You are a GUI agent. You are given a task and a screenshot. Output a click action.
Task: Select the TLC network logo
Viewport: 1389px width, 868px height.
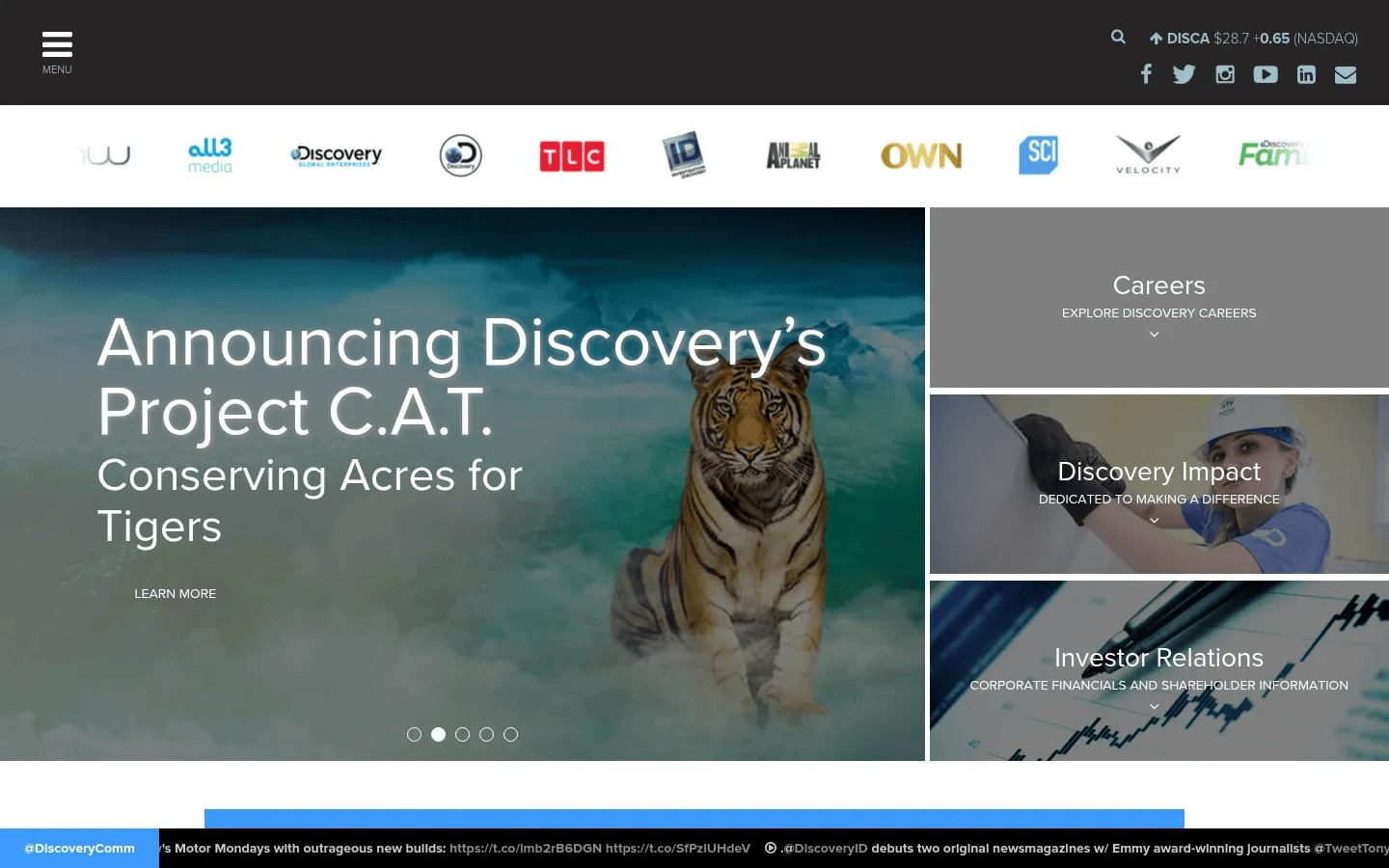[x=572, y=156]
